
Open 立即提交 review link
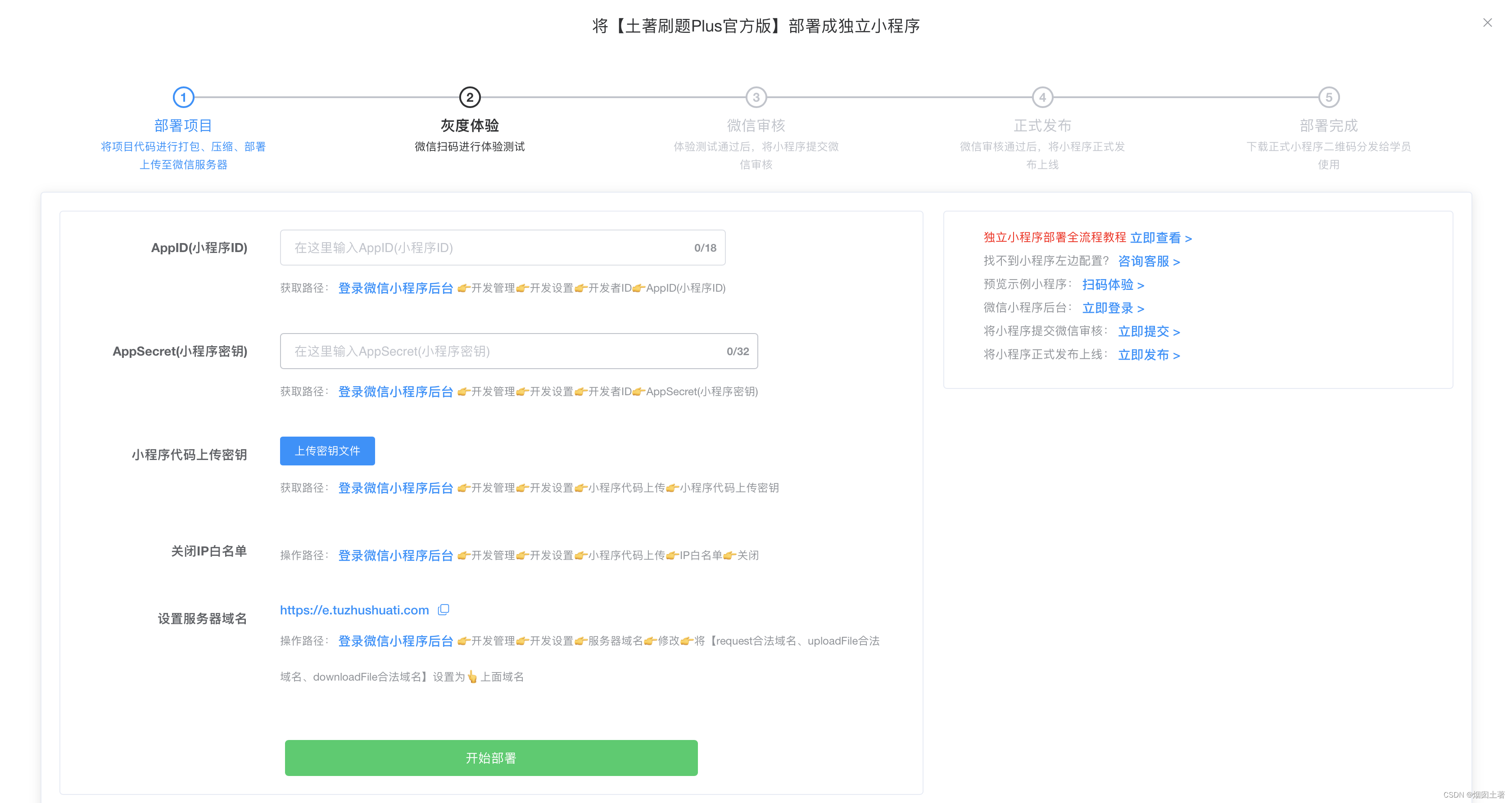click(1149, 331)
